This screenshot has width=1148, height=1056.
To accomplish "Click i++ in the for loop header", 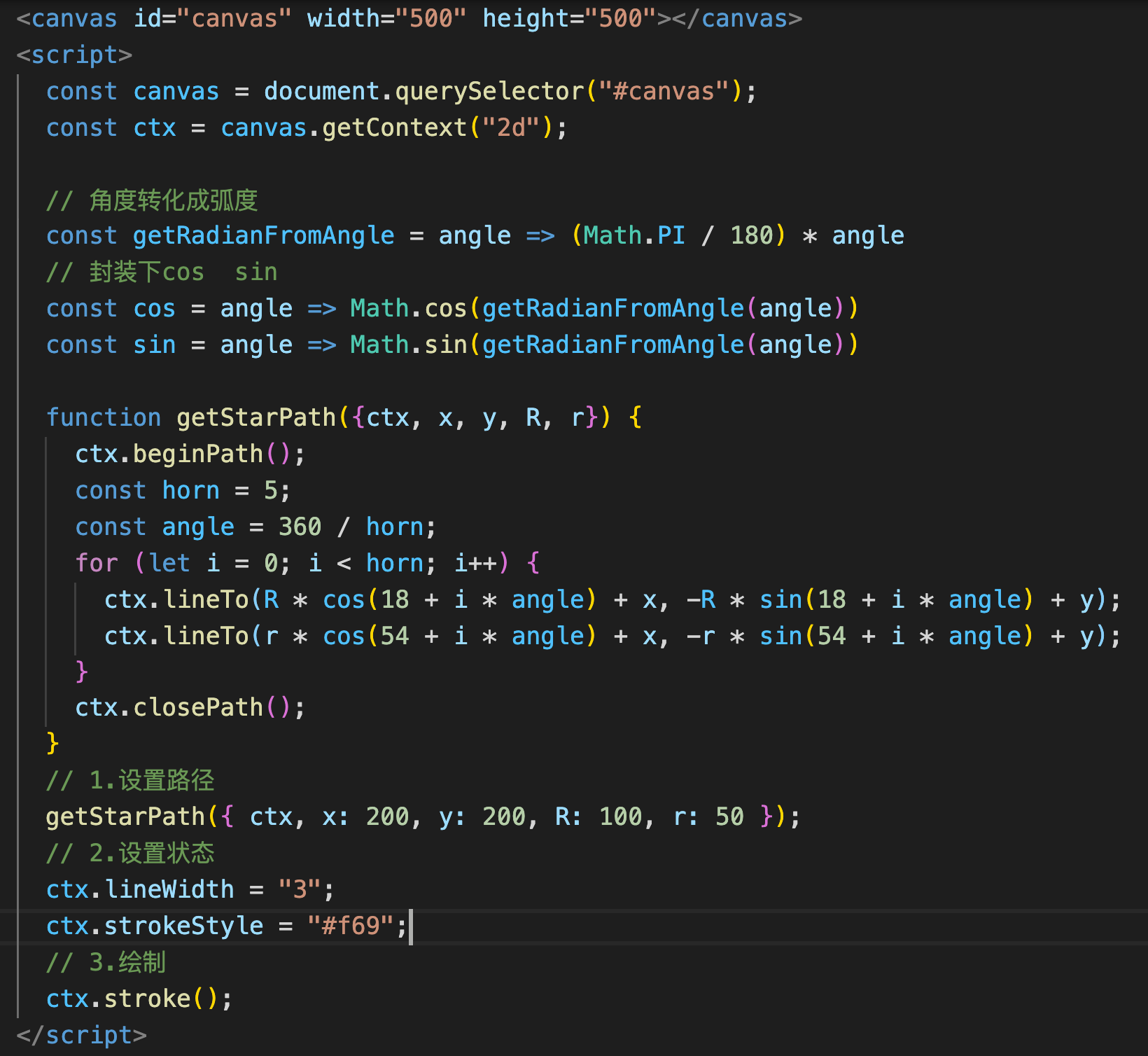I will (x=475, y=563).
